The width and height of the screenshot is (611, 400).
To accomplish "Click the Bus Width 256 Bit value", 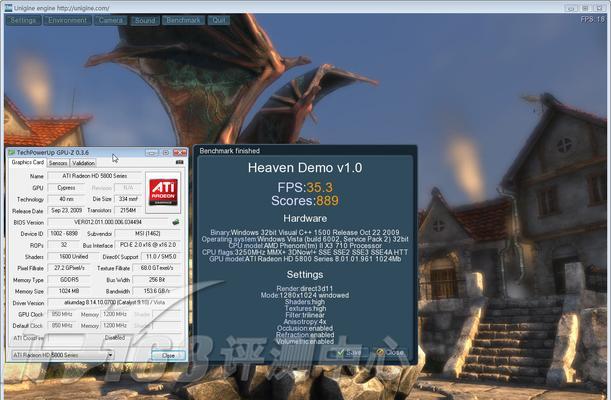I will click(x=157, y=280).
